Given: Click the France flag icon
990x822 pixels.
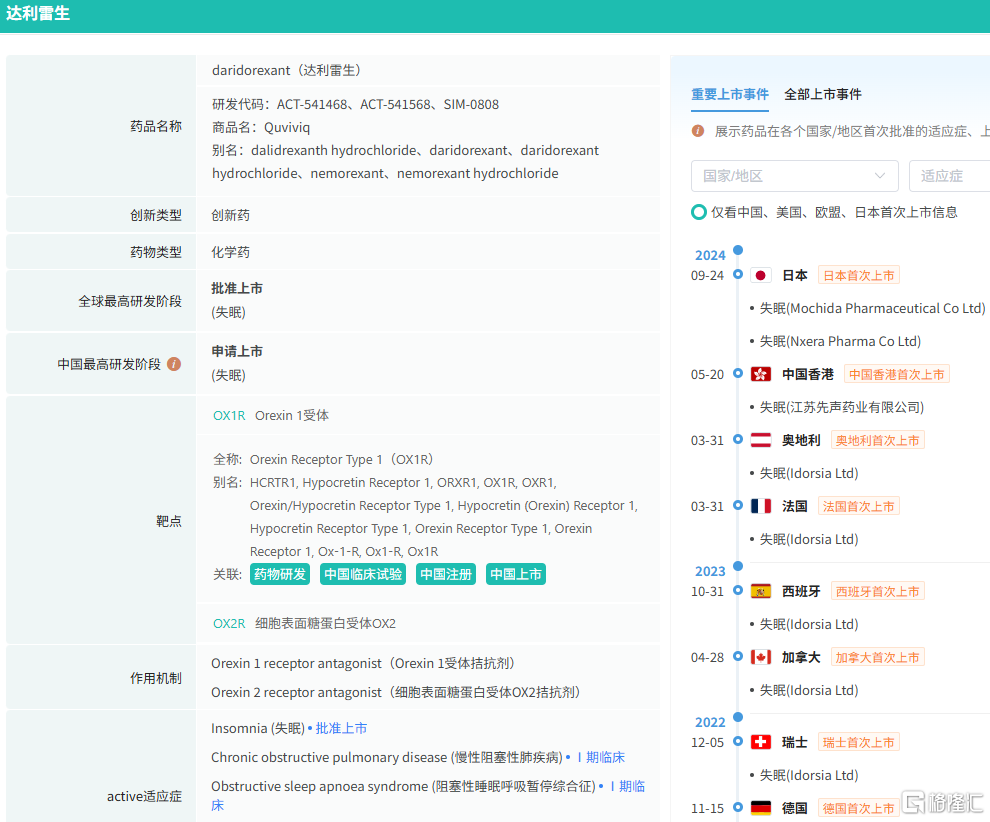Looking at the screenshot, I should tap(760, 506).
